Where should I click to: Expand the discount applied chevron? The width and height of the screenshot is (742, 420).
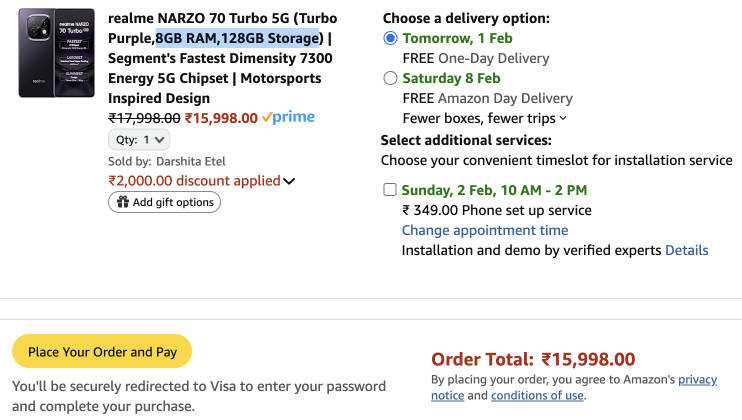289,181
